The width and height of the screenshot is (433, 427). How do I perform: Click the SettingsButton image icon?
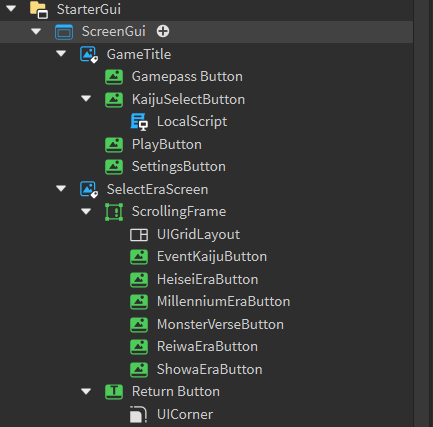[x=114, y=167]
